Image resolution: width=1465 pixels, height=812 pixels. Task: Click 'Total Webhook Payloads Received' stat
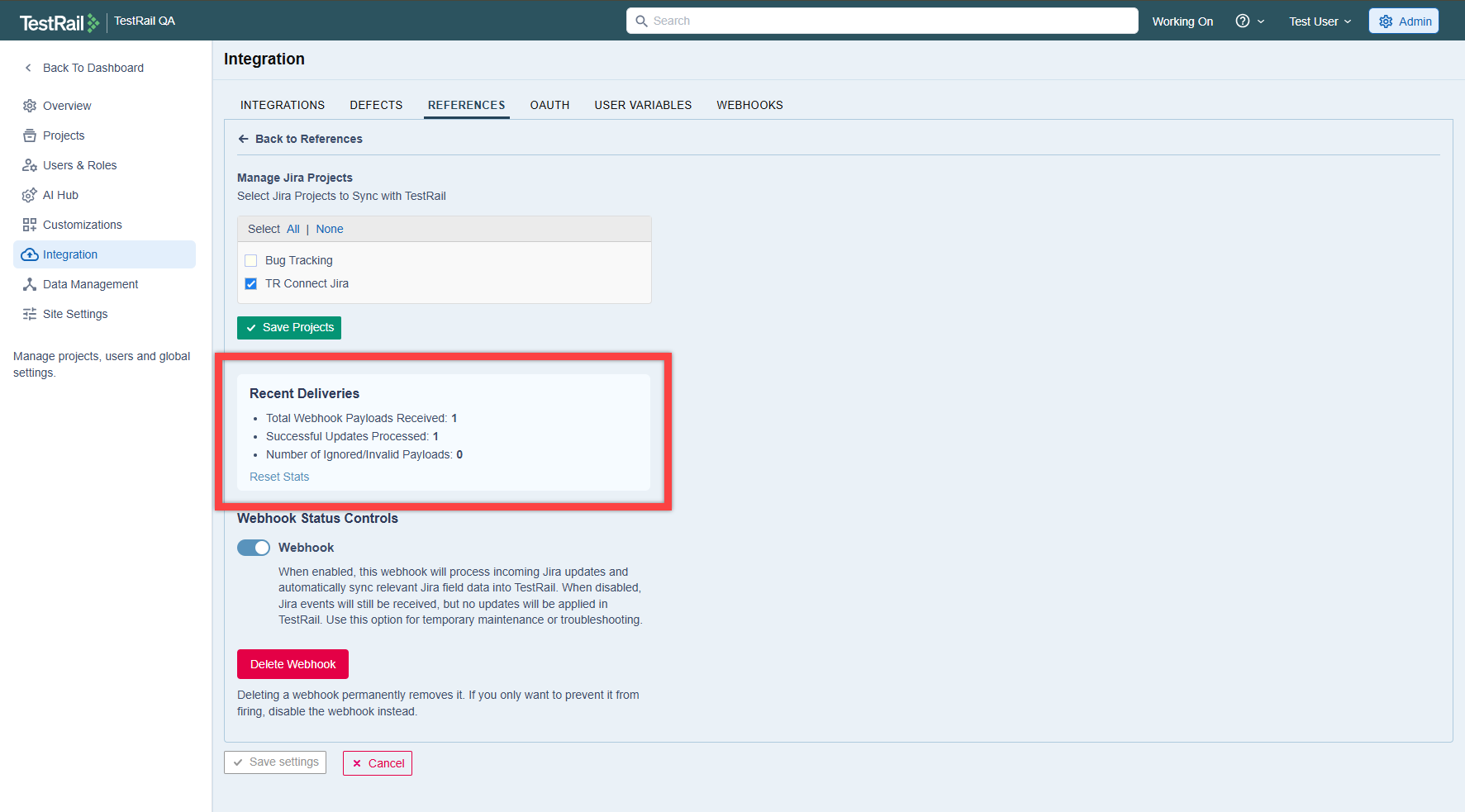361,418
